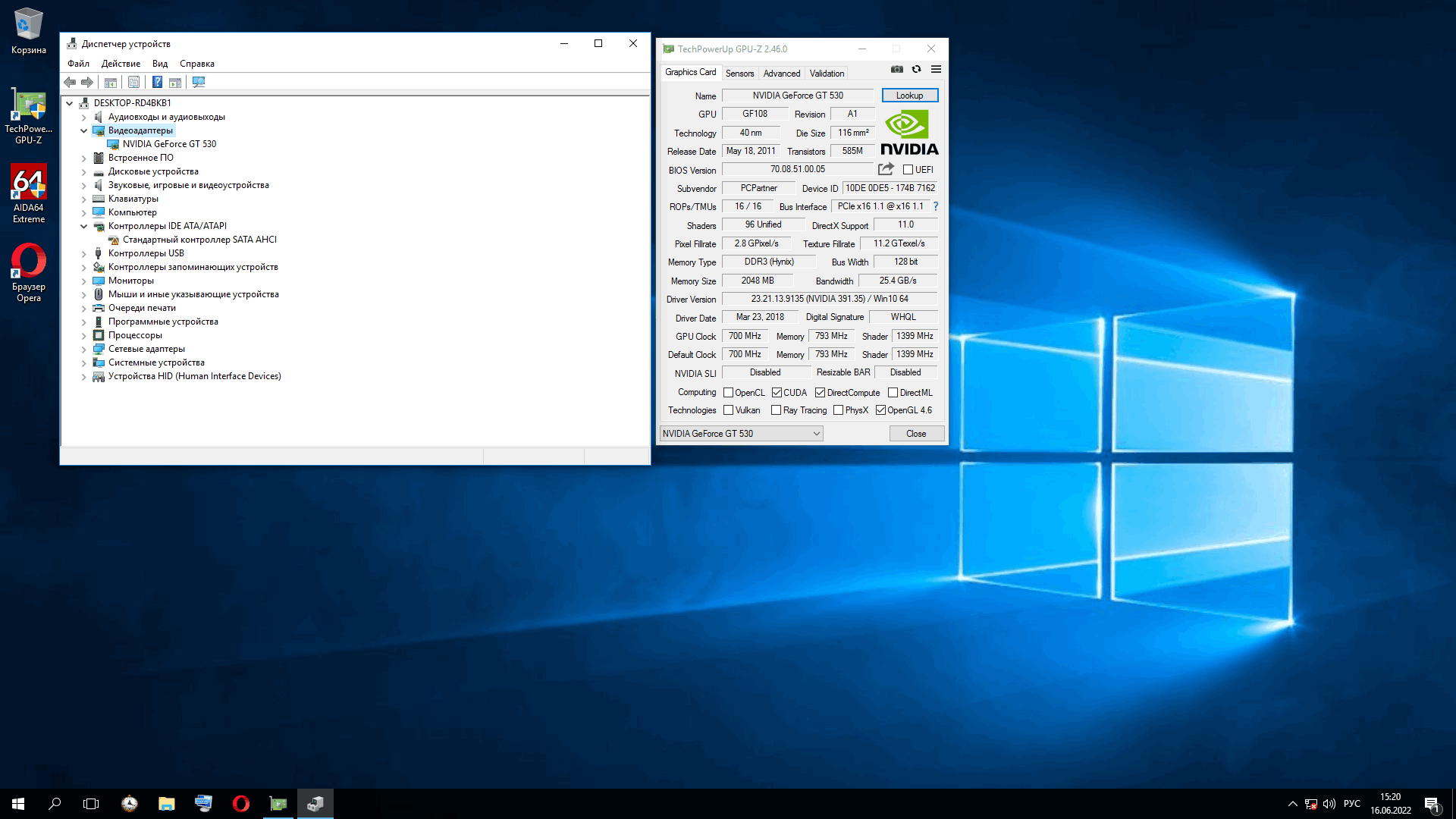Open the notification center icon
The image size is (1456, 819).
(1432, 804)
